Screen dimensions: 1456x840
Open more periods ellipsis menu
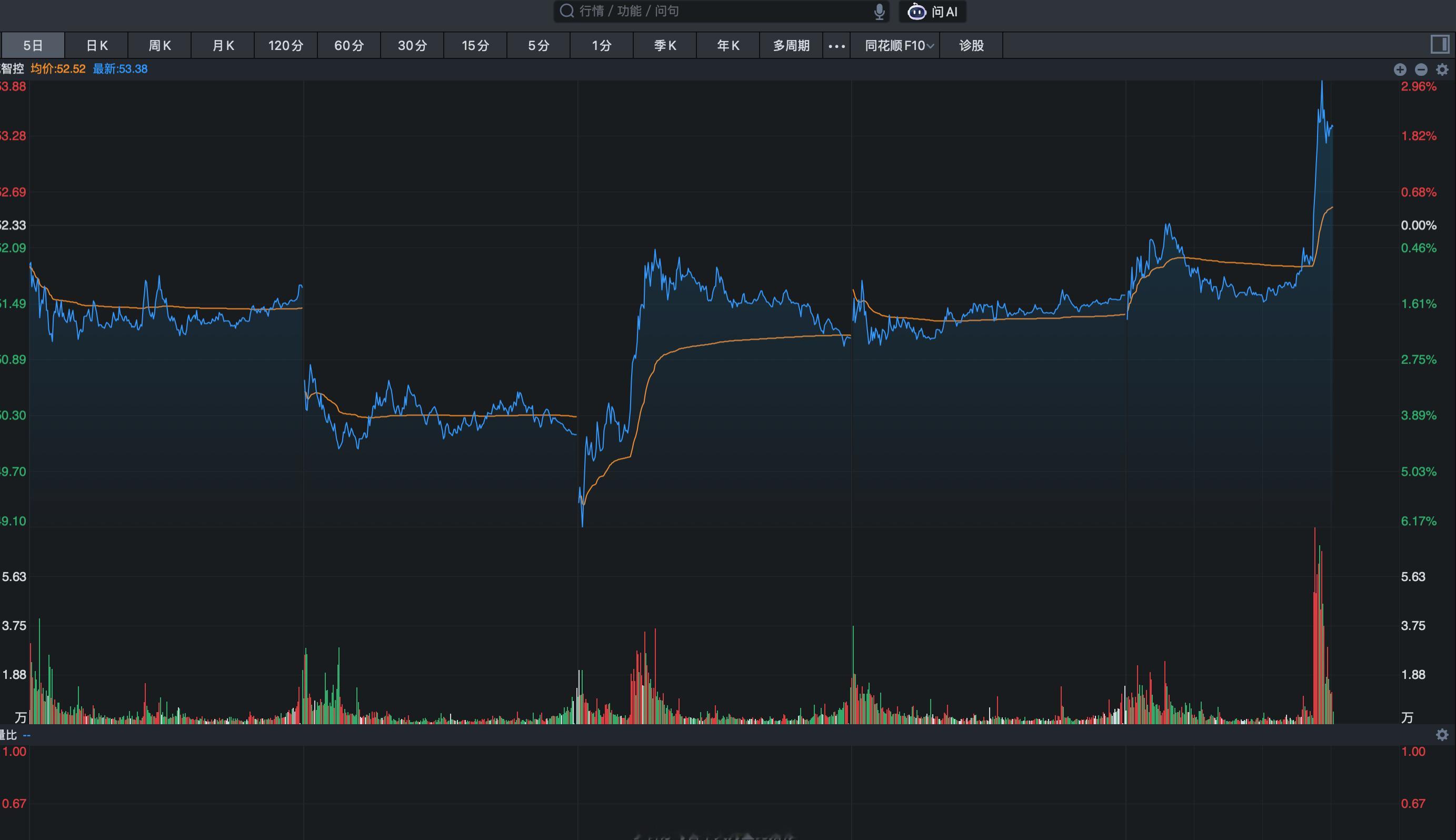(836, 46)
